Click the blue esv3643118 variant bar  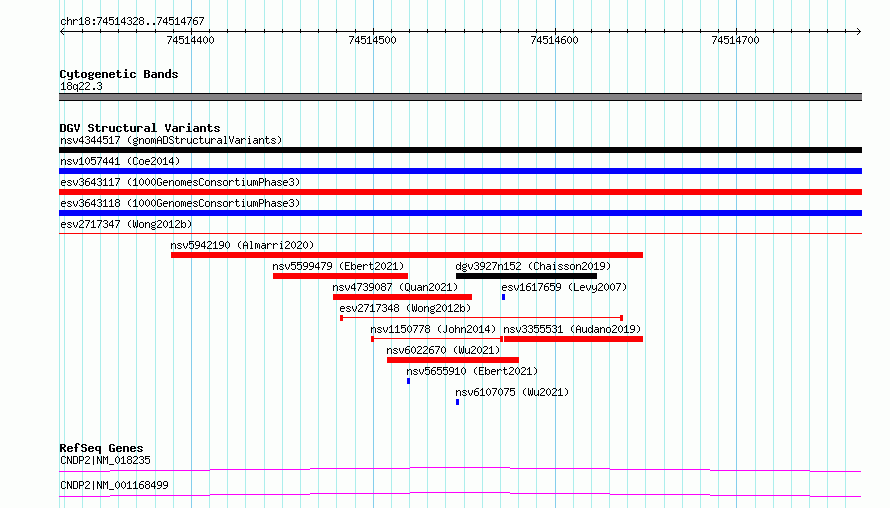click(x=460, y=213)
